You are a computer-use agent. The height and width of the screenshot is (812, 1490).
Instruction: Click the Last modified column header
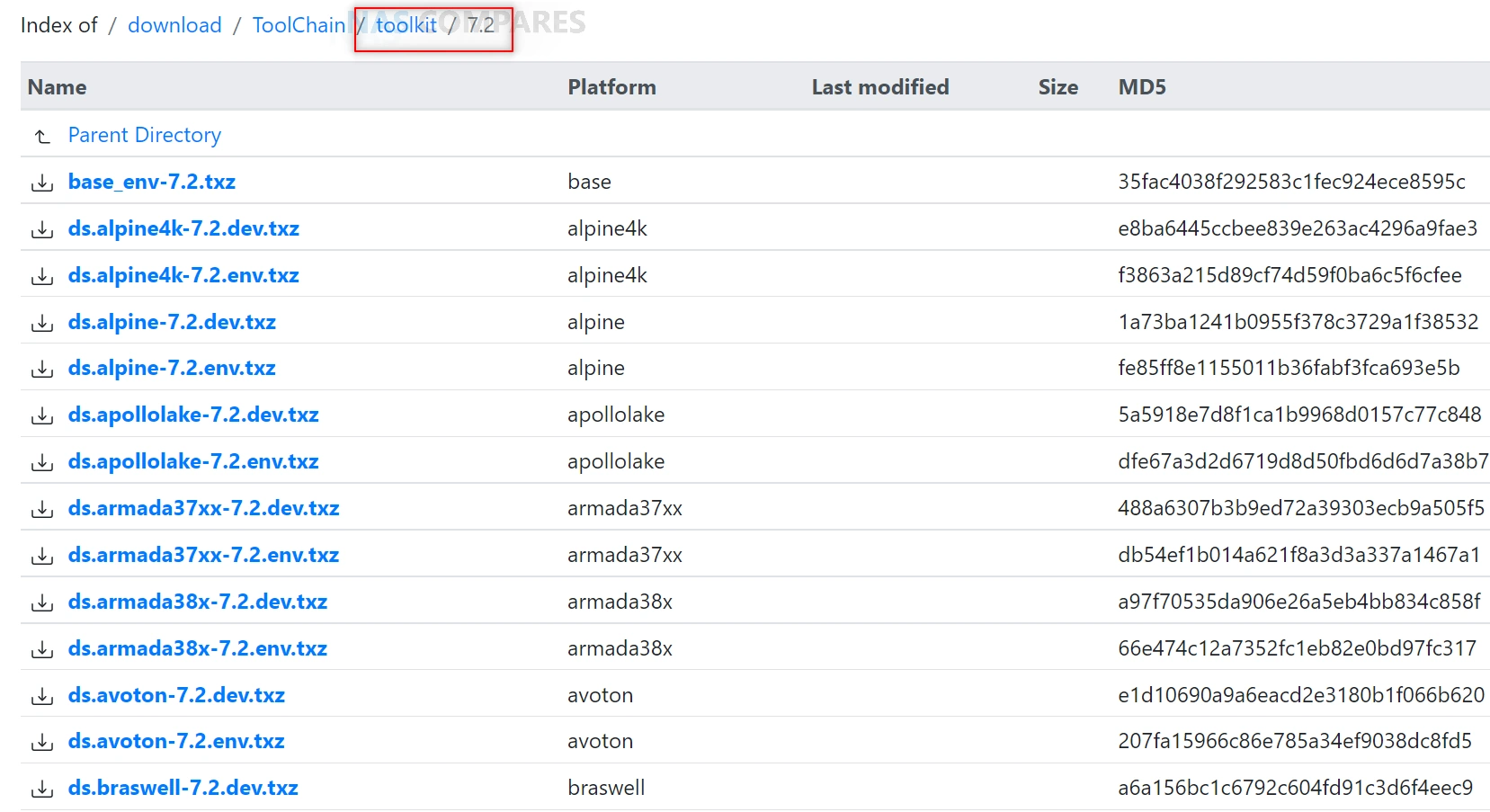tap(880, 87)
